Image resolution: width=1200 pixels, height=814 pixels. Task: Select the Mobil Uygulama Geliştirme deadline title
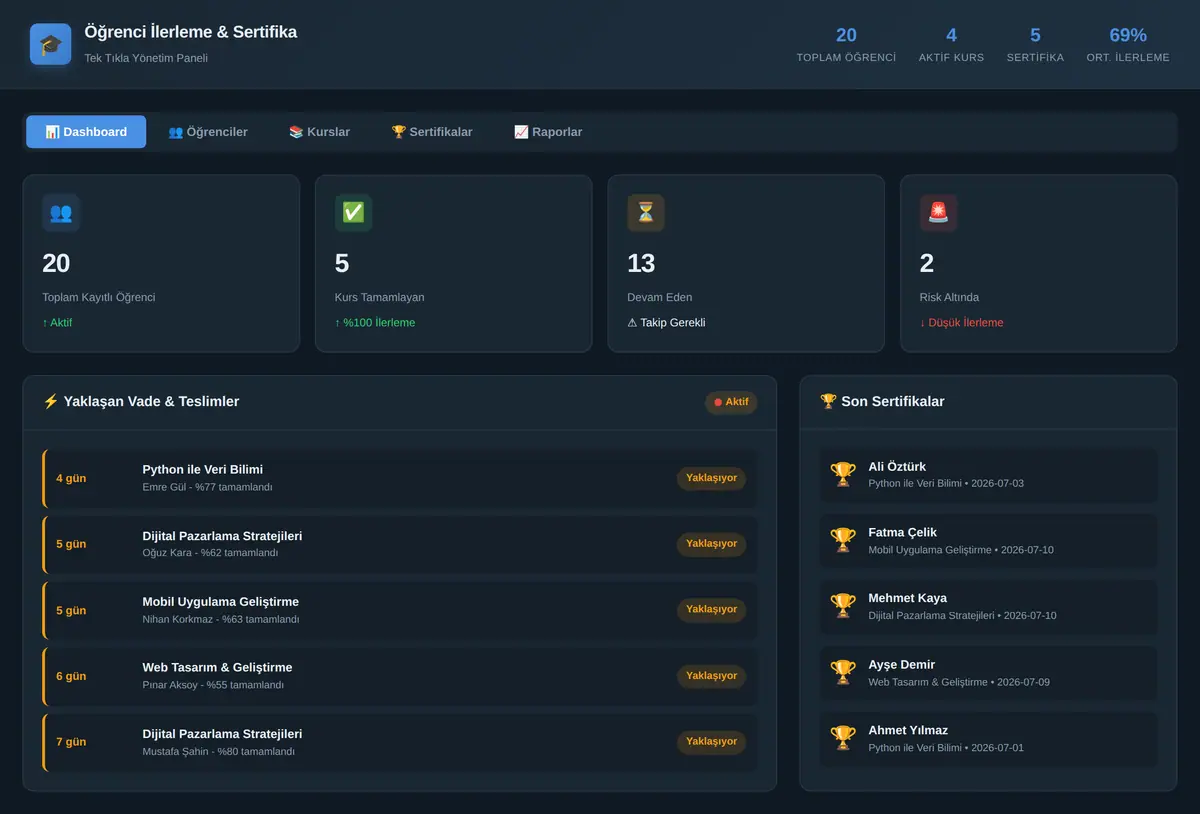(x=221, y=602)
